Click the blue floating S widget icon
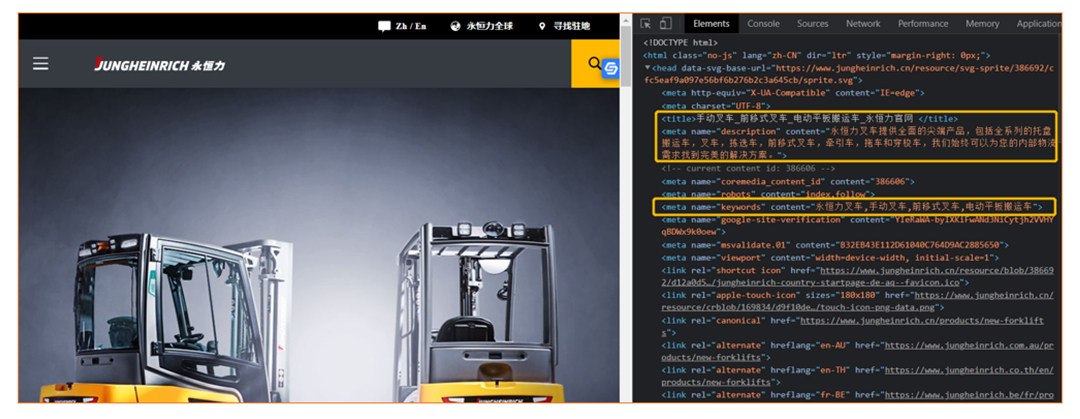The width and height of the screenshot is (1080, 419). tap(611, 68)
